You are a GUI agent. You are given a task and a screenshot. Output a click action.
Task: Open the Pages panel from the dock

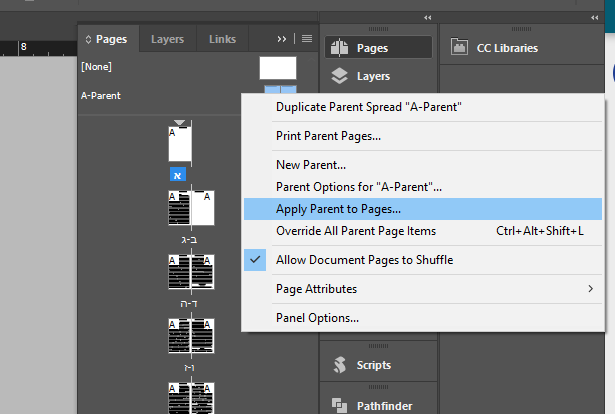(379, 47)
